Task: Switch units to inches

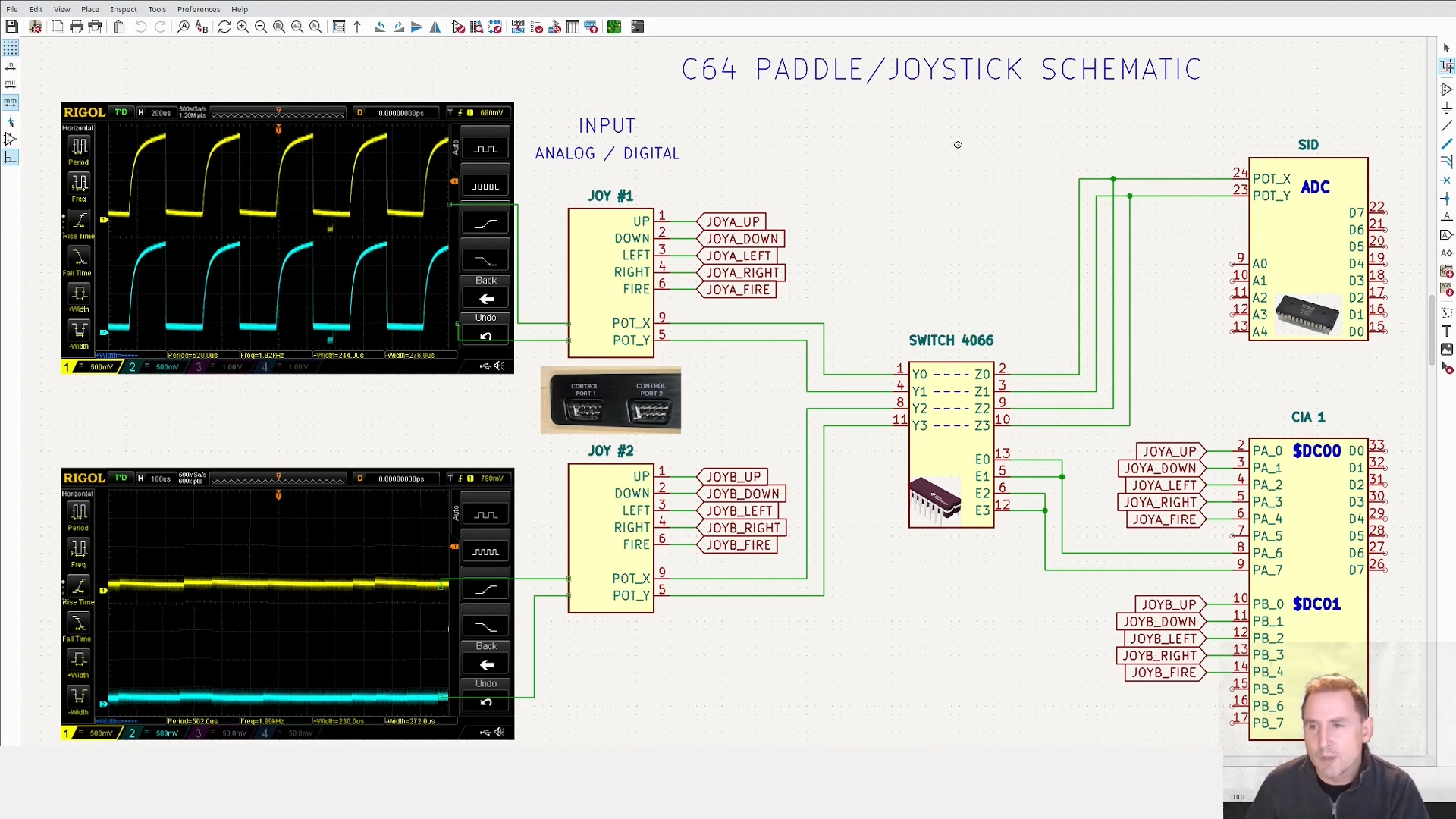Action: point(10,67)
